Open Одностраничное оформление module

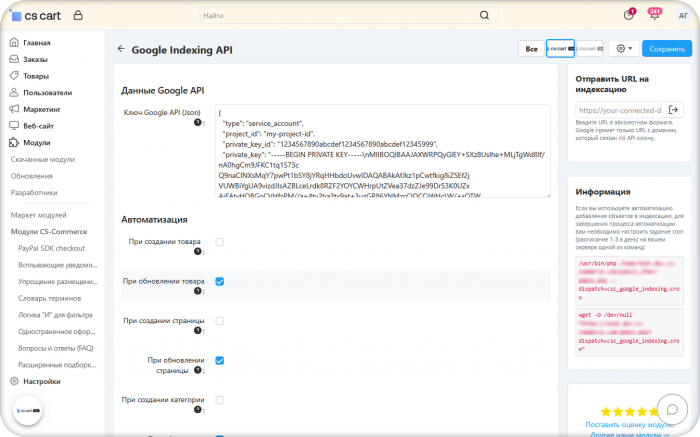click(57, 331)
